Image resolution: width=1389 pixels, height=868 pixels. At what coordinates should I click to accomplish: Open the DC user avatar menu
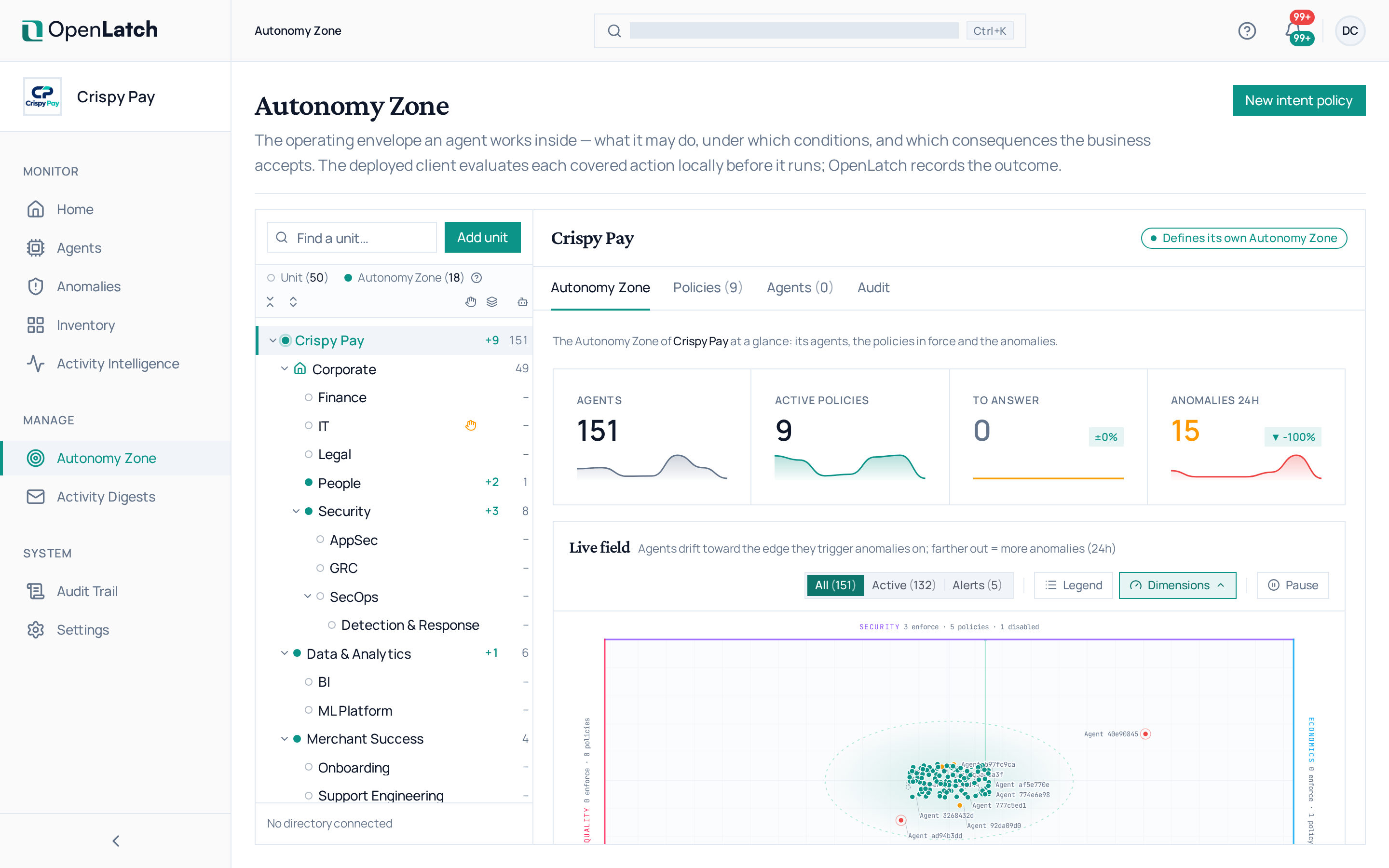(x=1349, y=30)
